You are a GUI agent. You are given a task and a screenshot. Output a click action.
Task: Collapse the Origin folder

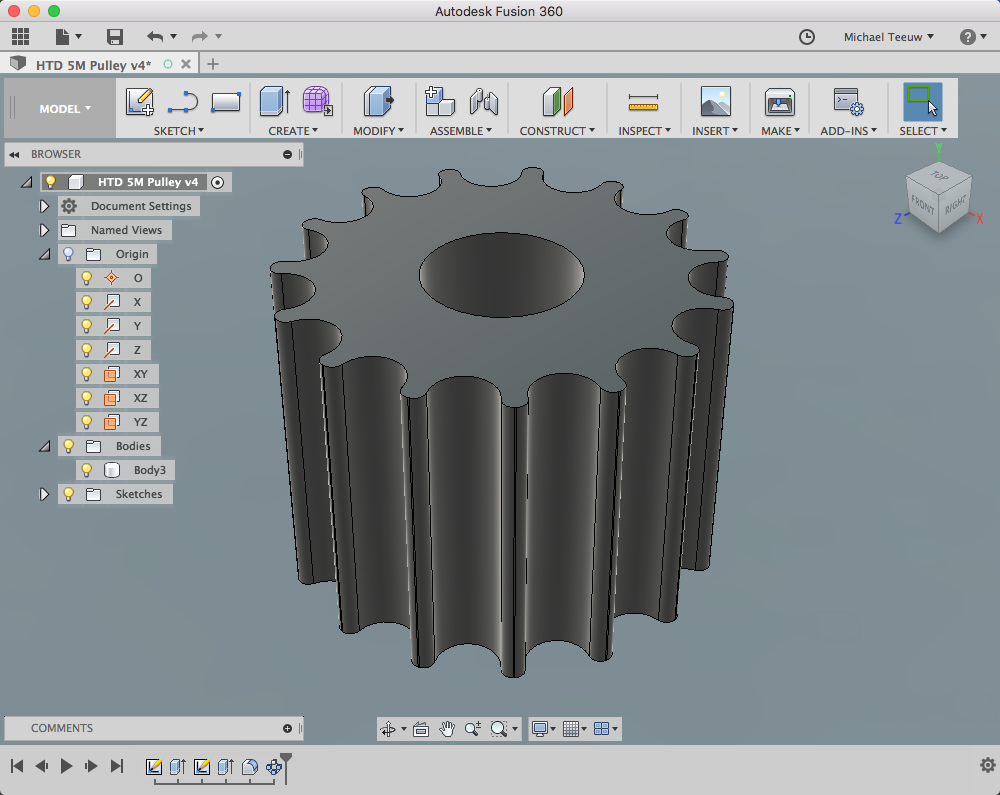(44, 254)
